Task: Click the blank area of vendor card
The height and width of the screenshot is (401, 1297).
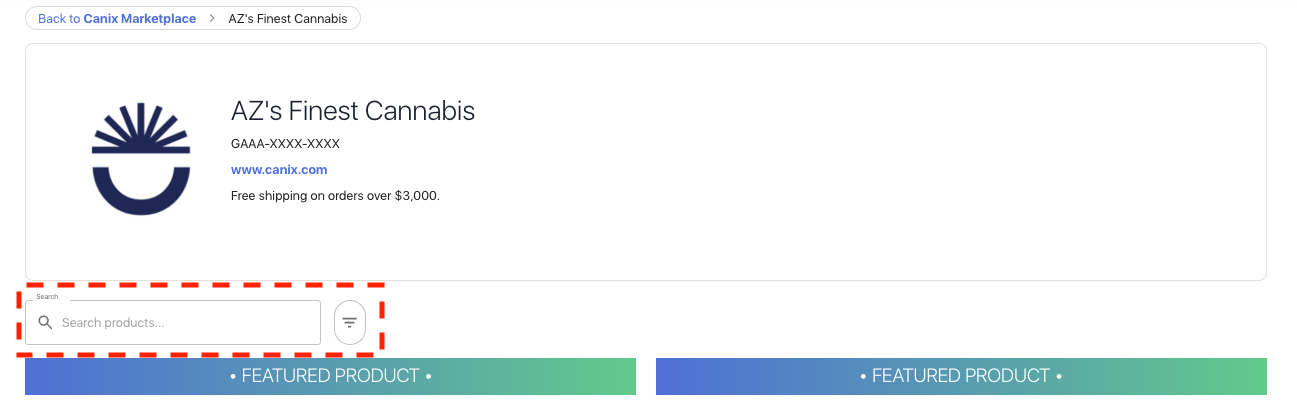Action: click(850, 170)
